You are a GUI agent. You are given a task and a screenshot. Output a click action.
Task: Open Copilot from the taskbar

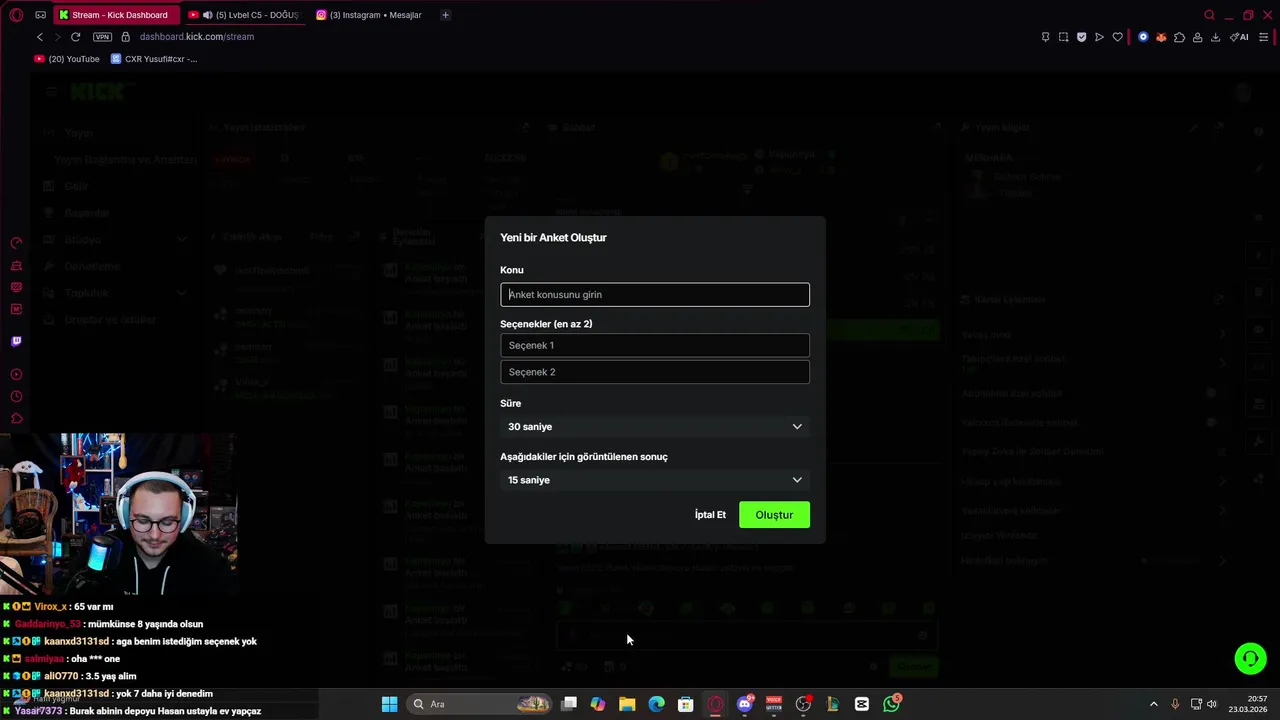[x=598, y=704]
